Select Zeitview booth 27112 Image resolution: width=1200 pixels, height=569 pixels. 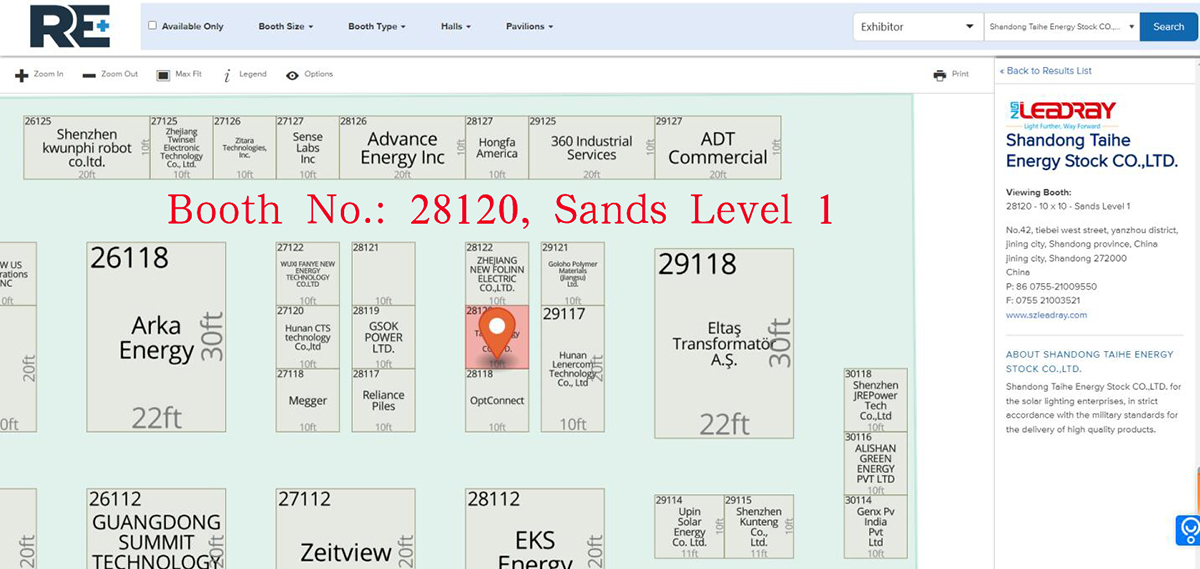pyautogui.click(x=346, y=528)
